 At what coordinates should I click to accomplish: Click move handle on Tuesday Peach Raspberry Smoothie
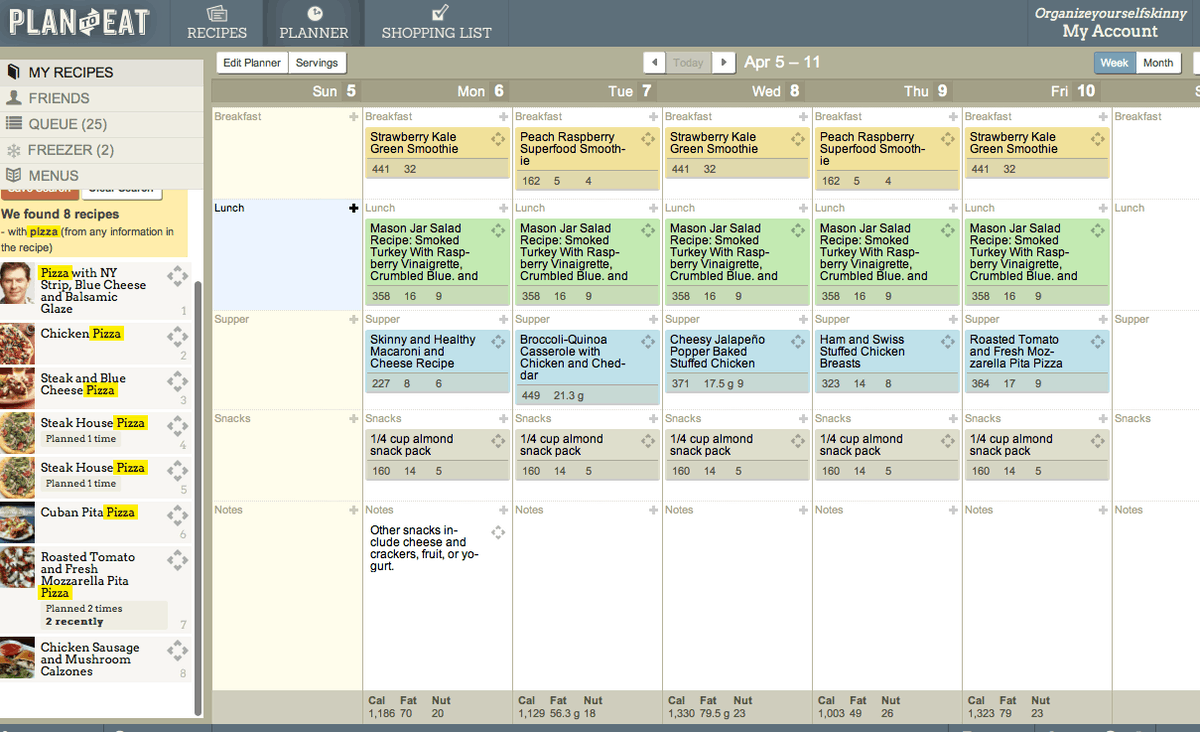pos(648,138)
